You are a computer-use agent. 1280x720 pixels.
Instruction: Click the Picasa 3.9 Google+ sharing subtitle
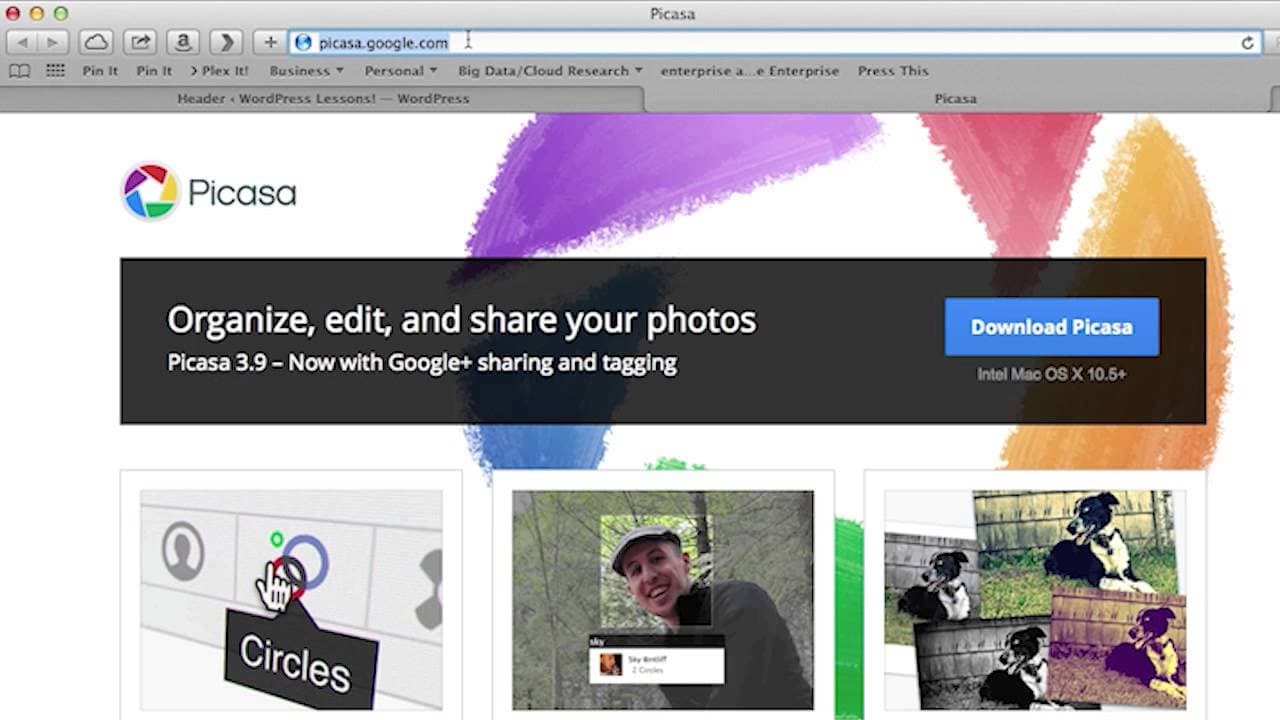pyautogui.click(x=422, y=362)
